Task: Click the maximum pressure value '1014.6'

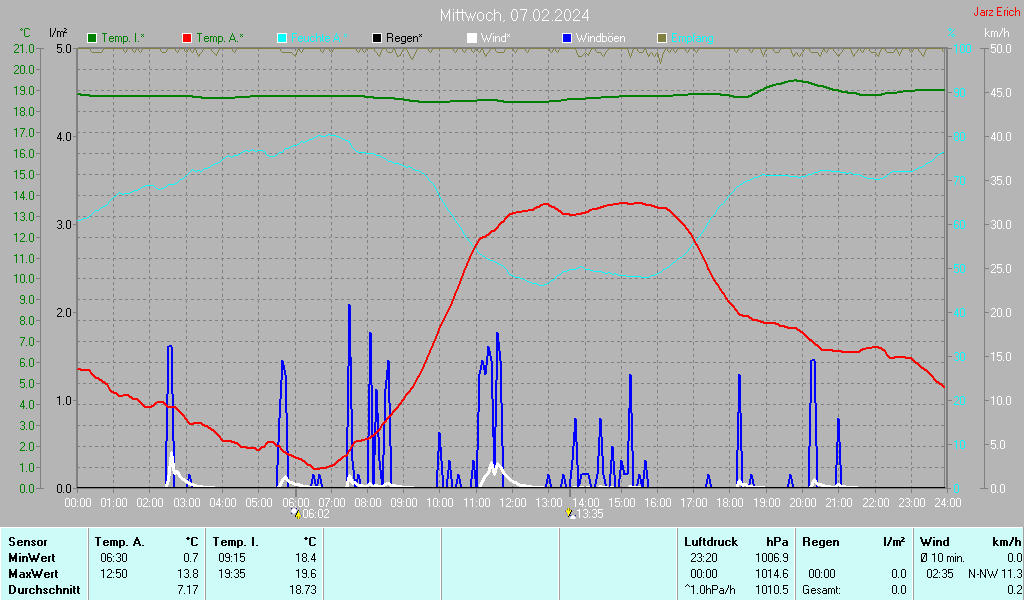Action: (771, 574)
